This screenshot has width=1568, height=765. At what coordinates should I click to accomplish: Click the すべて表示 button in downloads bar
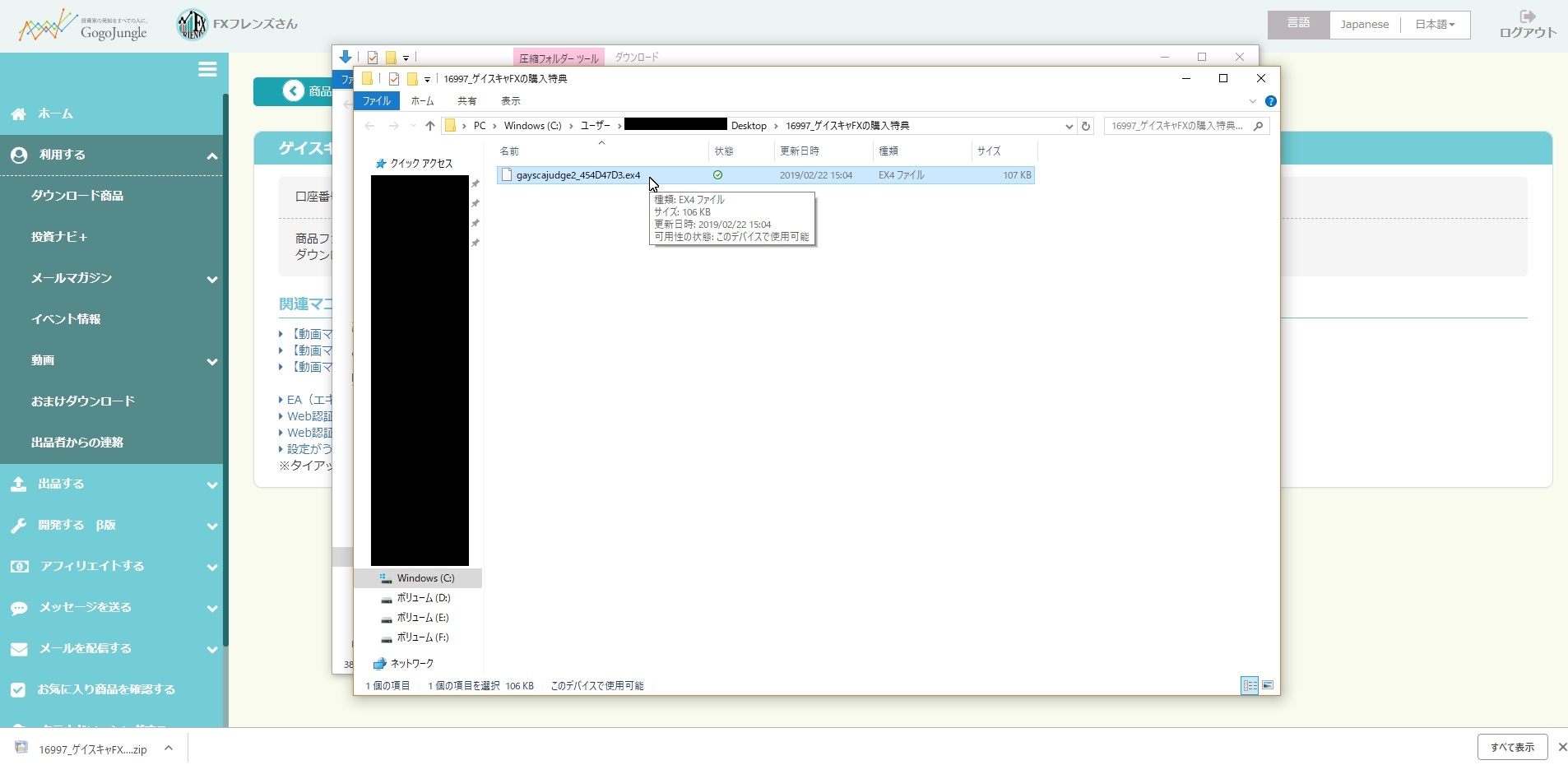point(1512,747)
